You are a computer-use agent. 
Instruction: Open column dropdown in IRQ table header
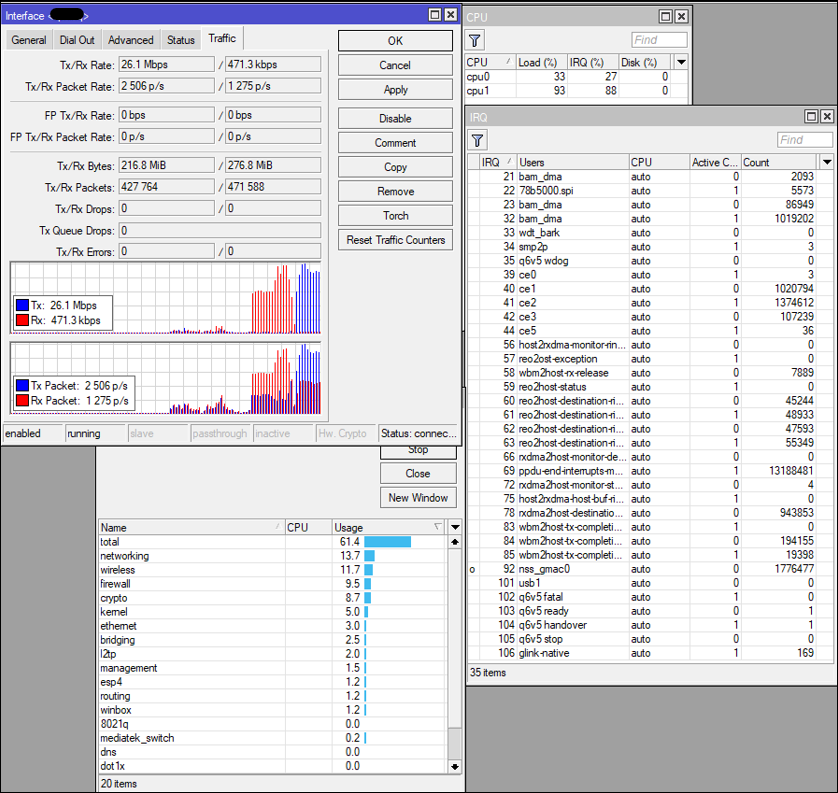coord(826,162)
